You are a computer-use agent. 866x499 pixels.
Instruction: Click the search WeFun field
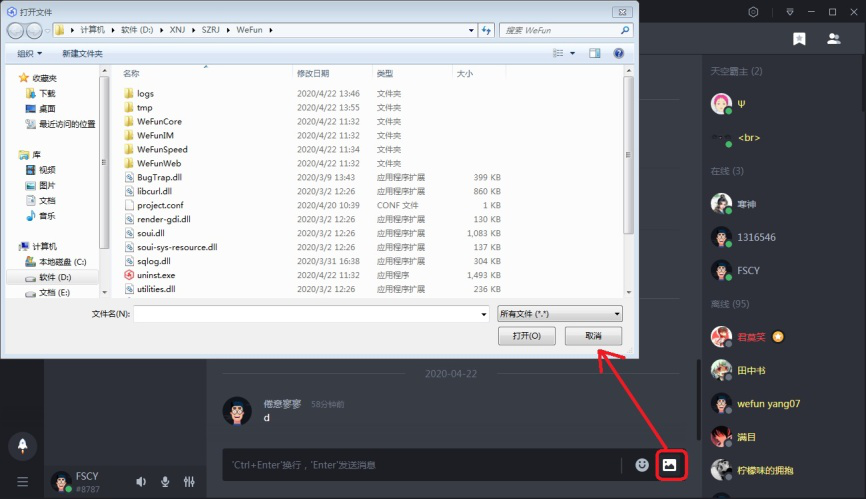click(x=566, y=30)
